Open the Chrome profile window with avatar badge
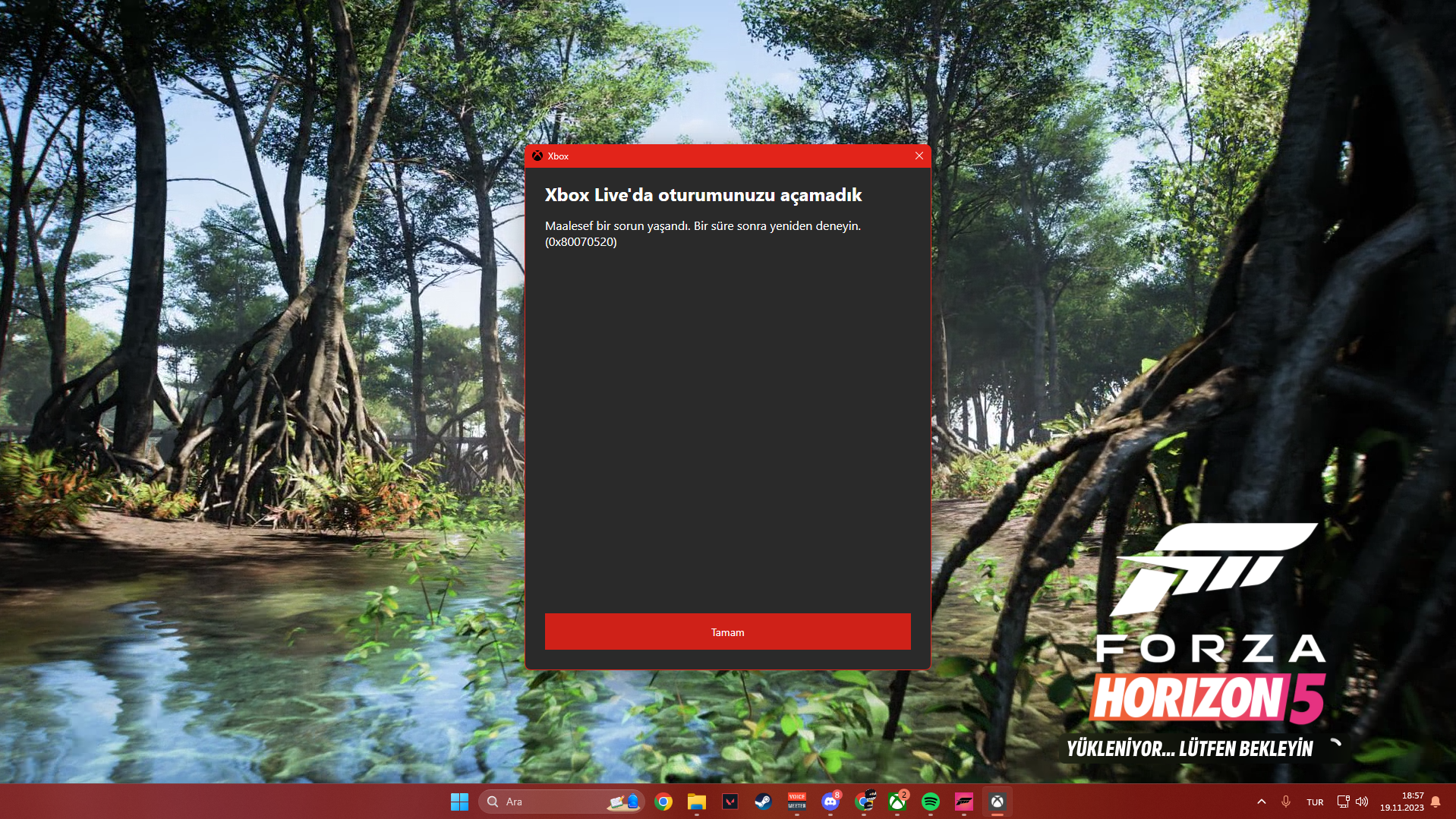Viewport: 1456px width, 819px height. point(864,802)
